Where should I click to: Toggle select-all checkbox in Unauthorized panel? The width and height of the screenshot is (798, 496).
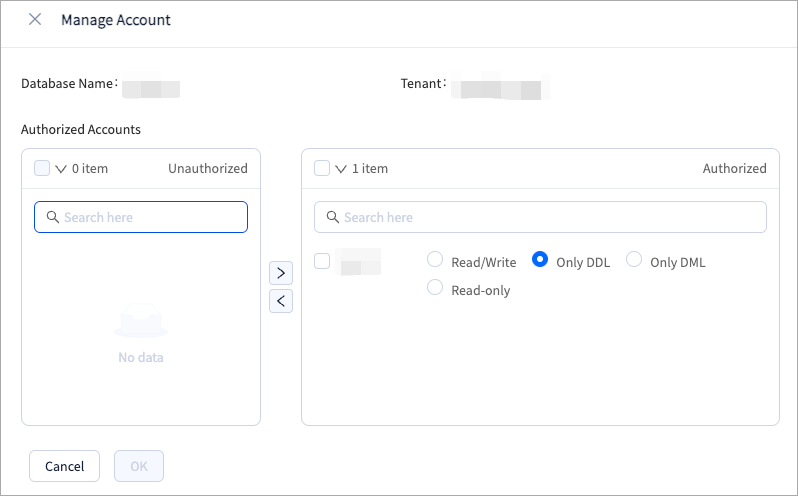tap(42, 168)
